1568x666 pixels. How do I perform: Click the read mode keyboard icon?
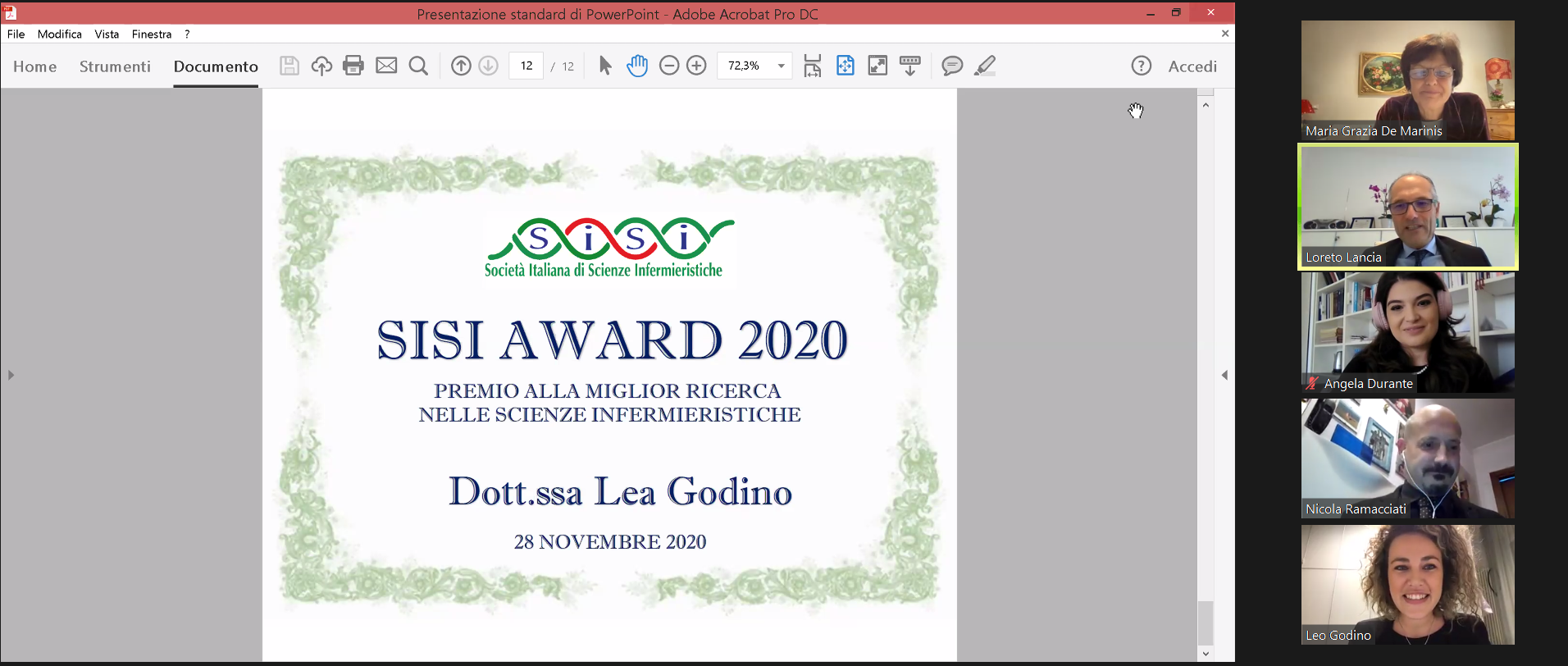pos(910,66)
